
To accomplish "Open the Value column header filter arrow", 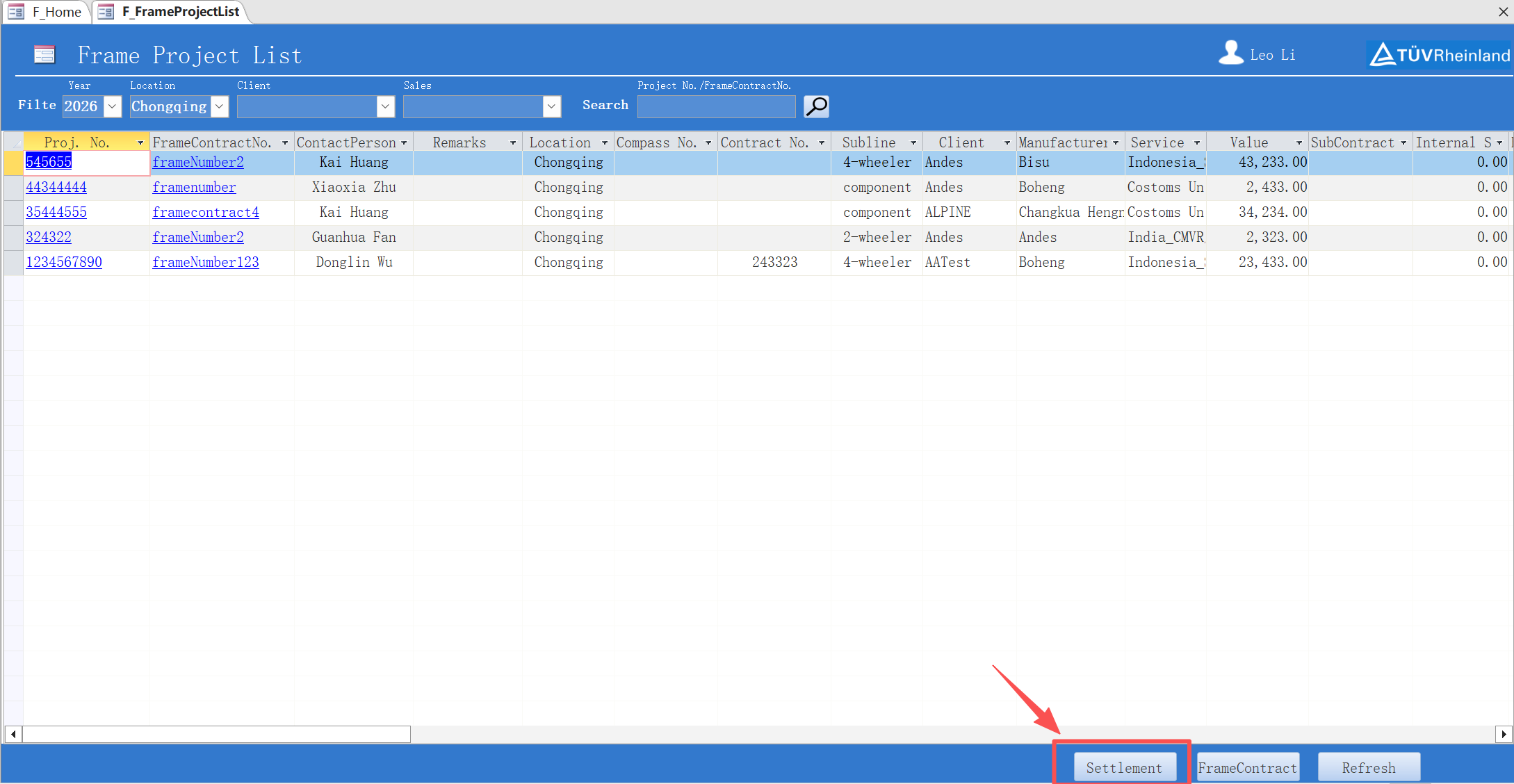I will [1299, 143].
